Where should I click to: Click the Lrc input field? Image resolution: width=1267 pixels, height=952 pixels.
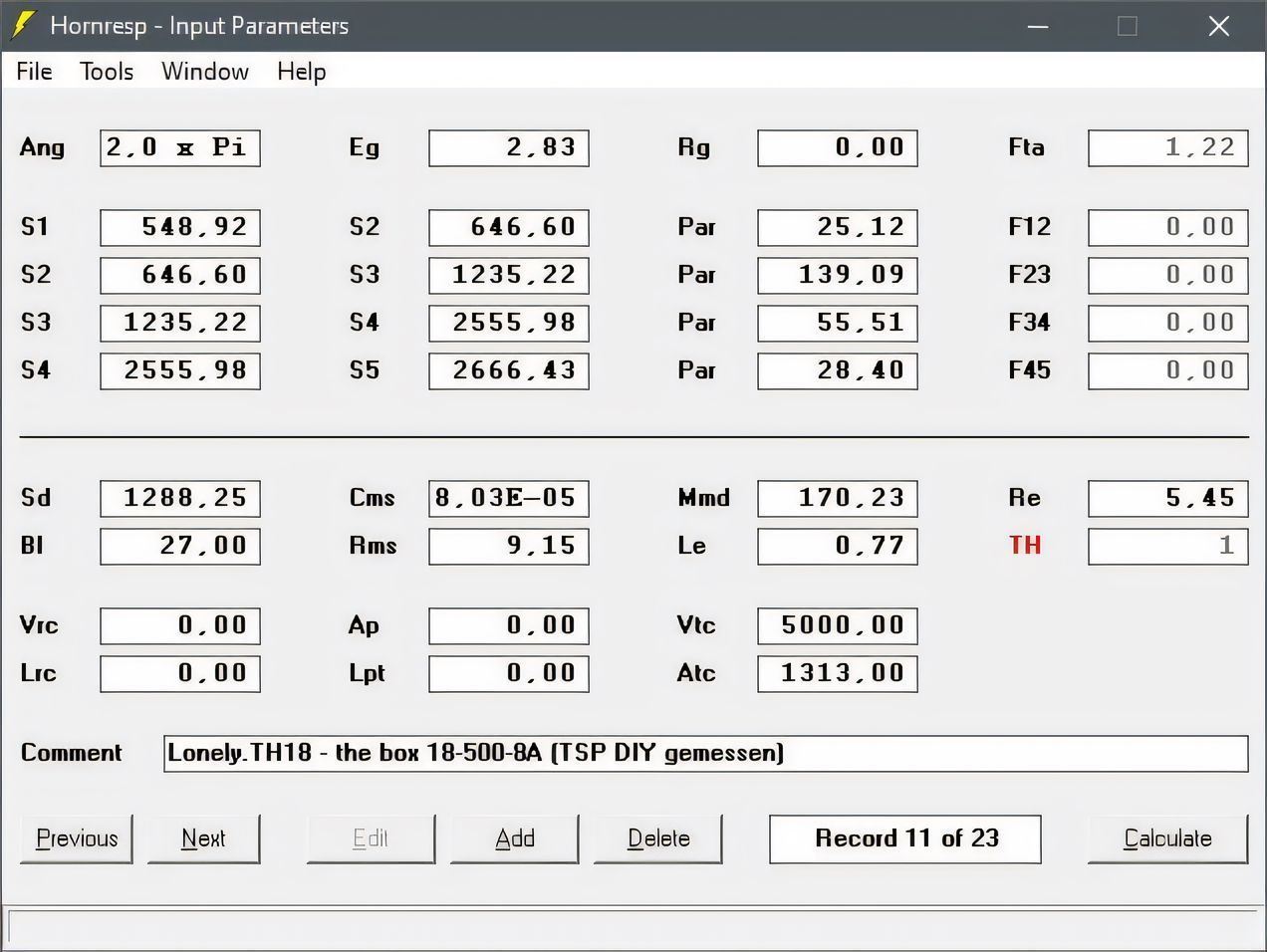[180, 673]
